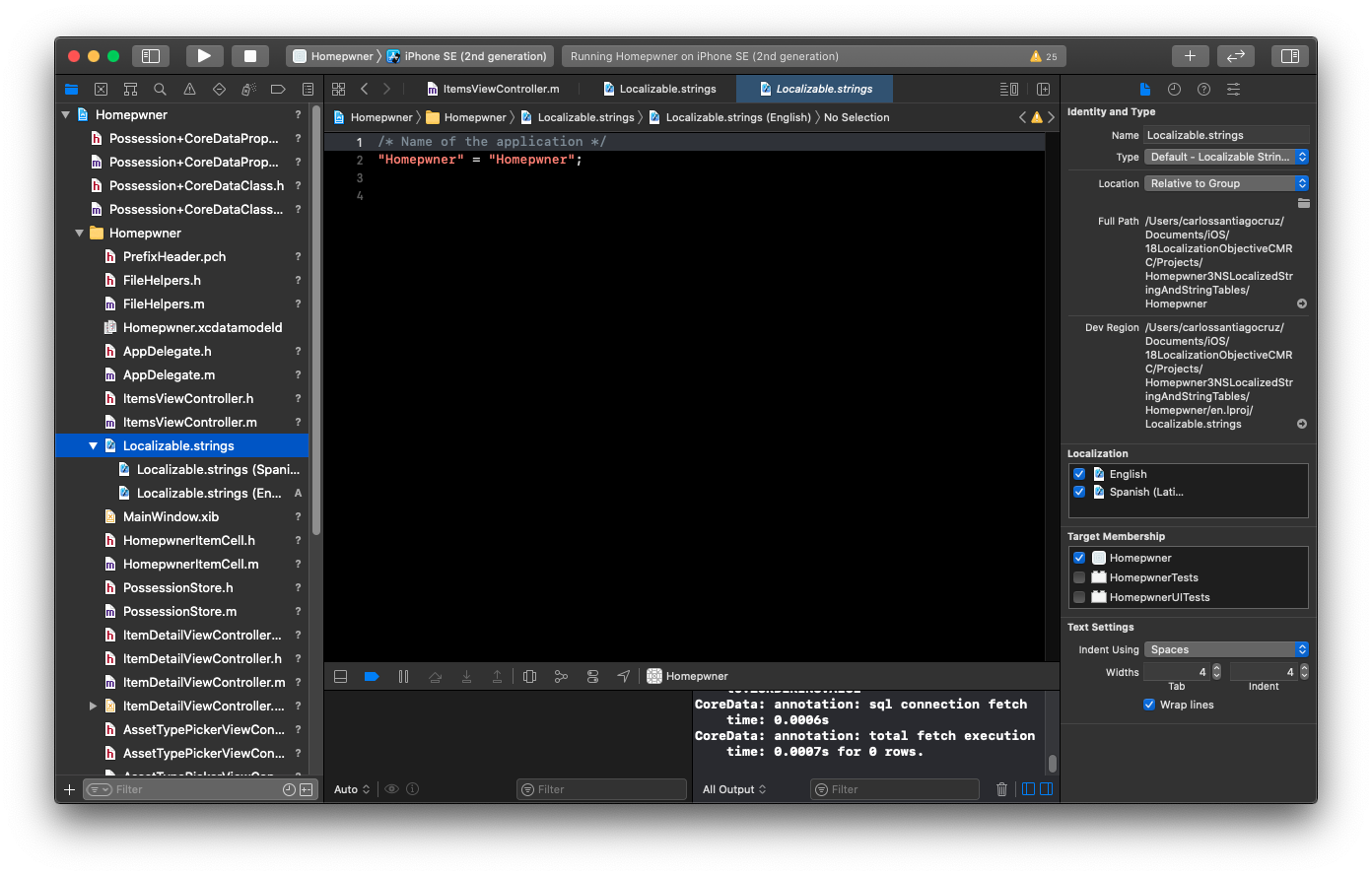The width and height of the screenshot is (1372, 876).
Task: Hide the navigator sidebar from the toolbar
Action: (151, 56)
